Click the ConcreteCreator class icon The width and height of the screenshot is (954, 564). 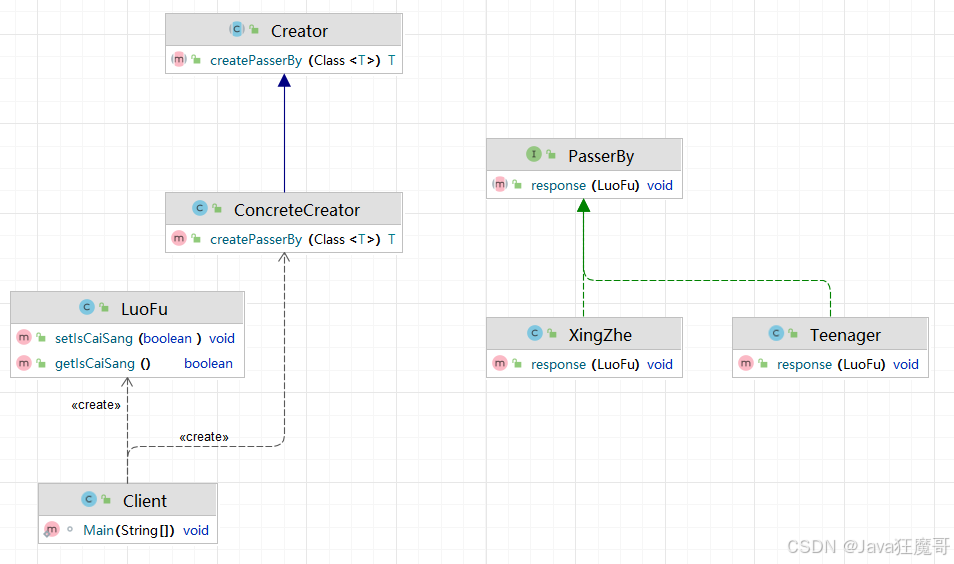pyautogui.click(x=200, y=208)
